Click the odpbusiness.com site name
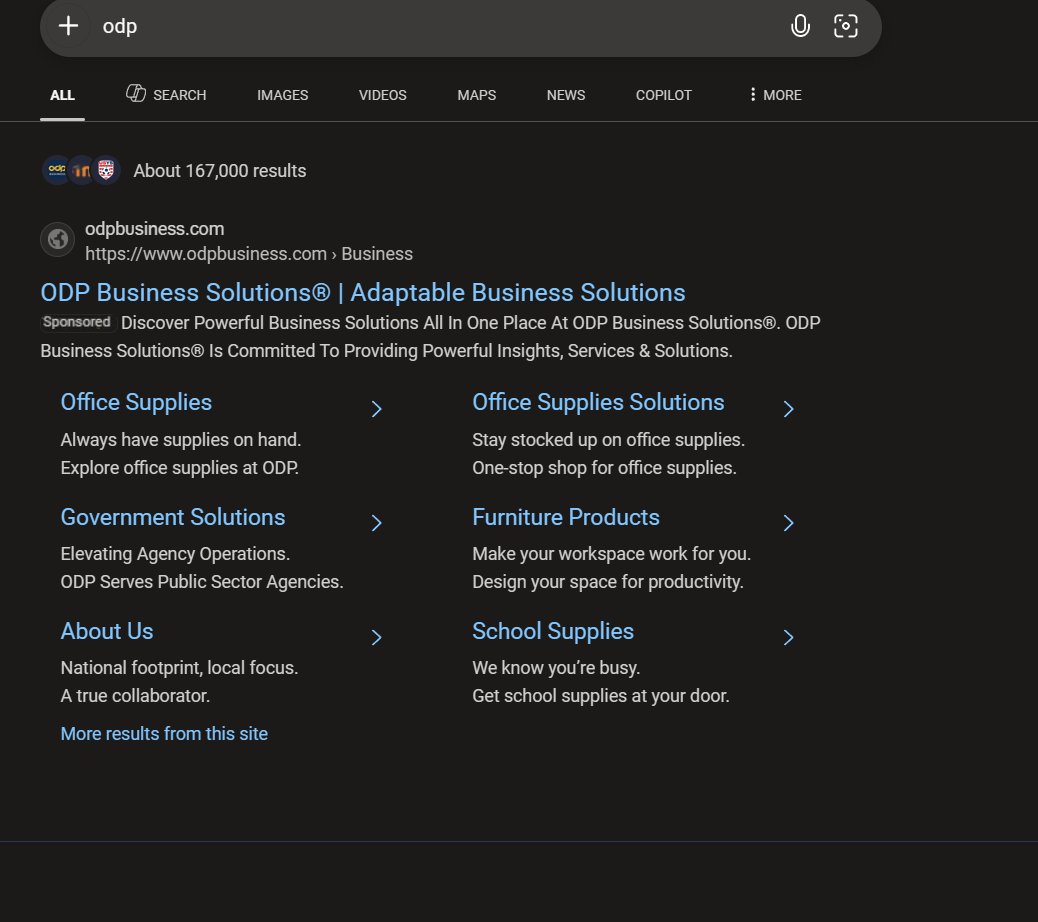1038x922 pixels. click(x=155, y=229)
